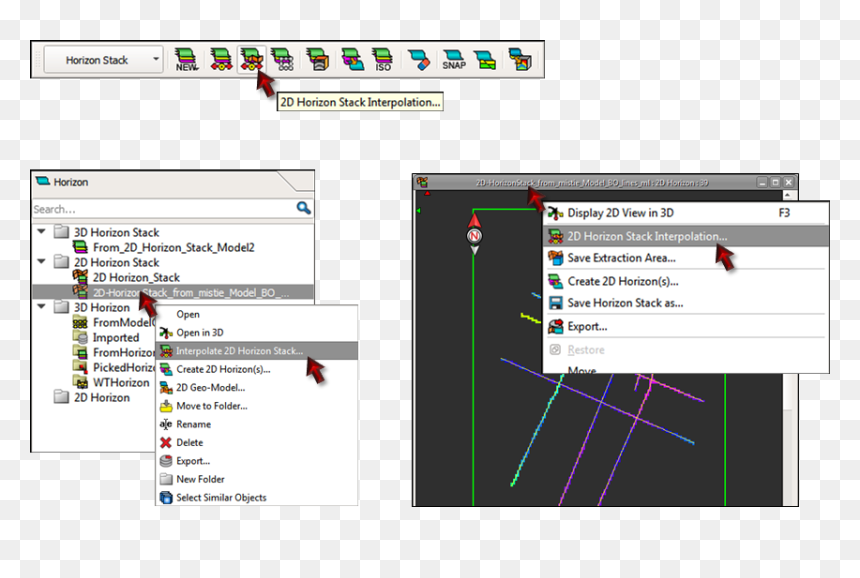Viewport: 860px width, 578px height.
Task: Collapse the 3D Horizon Stack folder
Action: click(41, 231)
